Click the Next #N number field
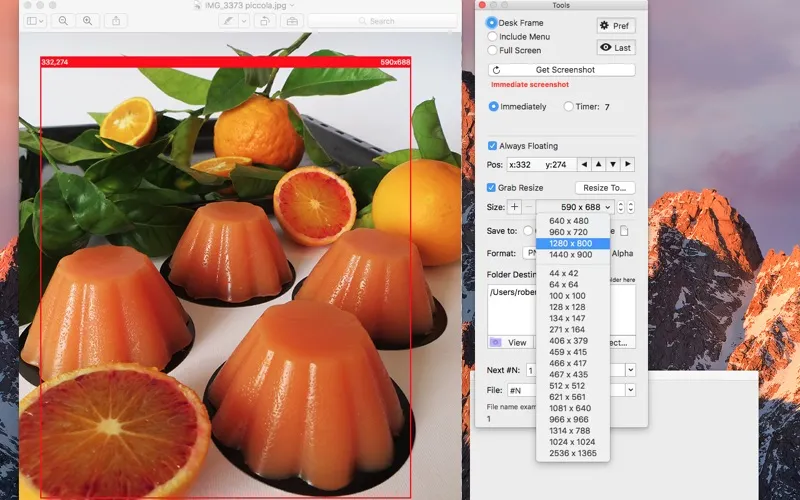 (x=531, y=370)
